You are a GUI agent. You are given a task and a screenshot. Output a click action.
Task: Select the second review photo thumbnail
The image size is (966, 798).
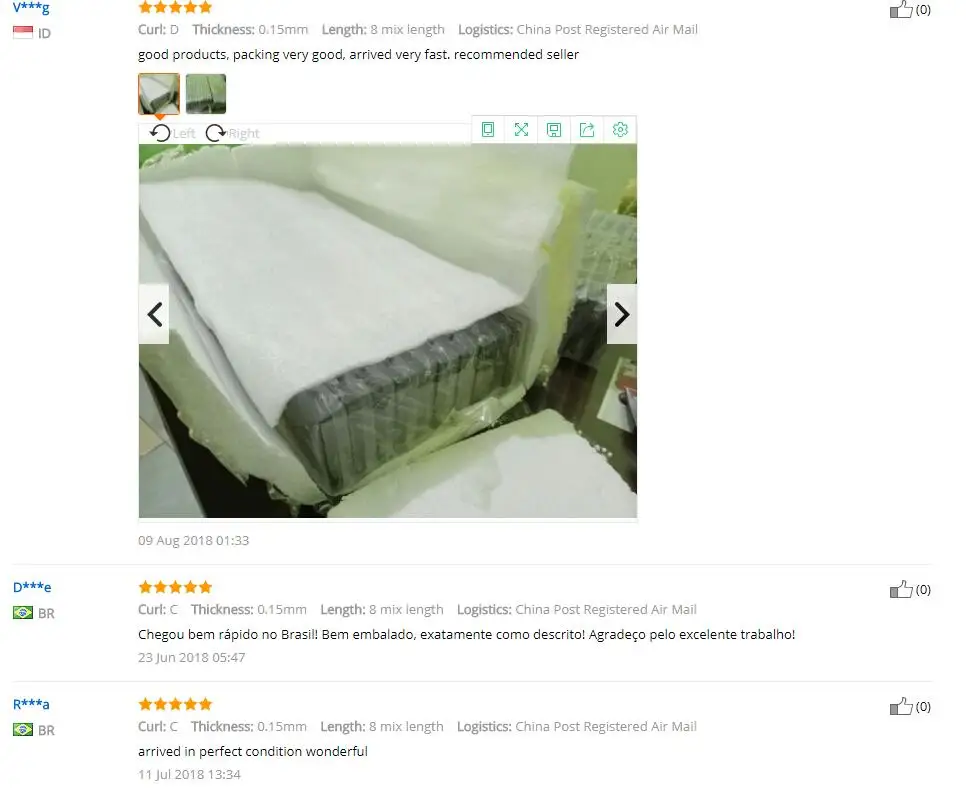click(206, 94)
